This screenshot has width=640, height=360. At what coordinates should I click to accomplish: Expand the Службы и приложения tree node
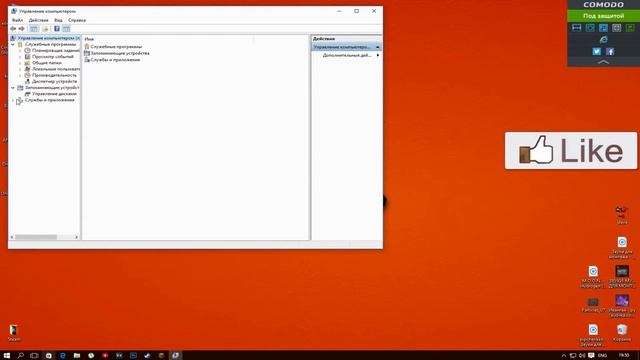click(13, 100)
